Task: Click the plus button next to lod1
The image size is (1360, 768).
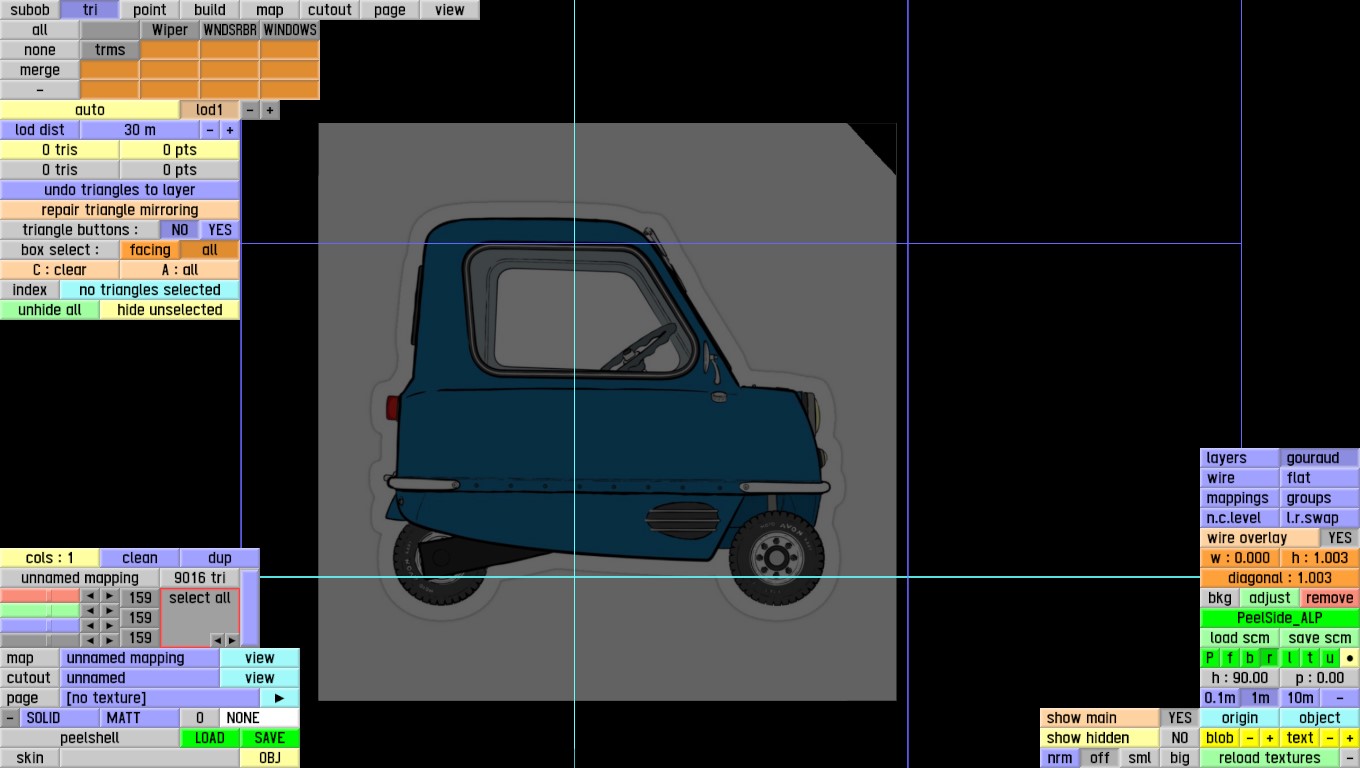Action: click(270, 110)
